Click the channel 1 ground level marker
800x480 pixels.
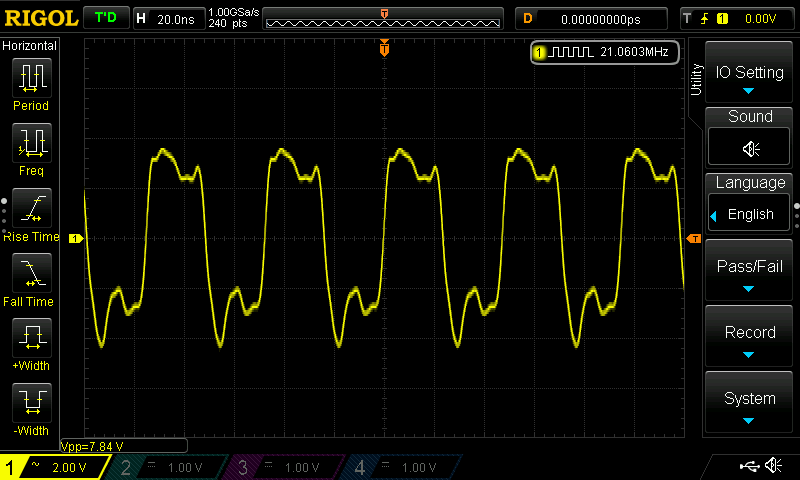(76, 238)
